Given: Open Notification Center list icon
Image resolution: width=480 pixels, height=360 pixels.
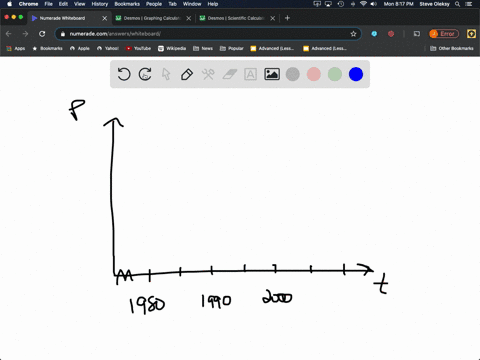Looking at the screenshot, I should coord(469,4).
